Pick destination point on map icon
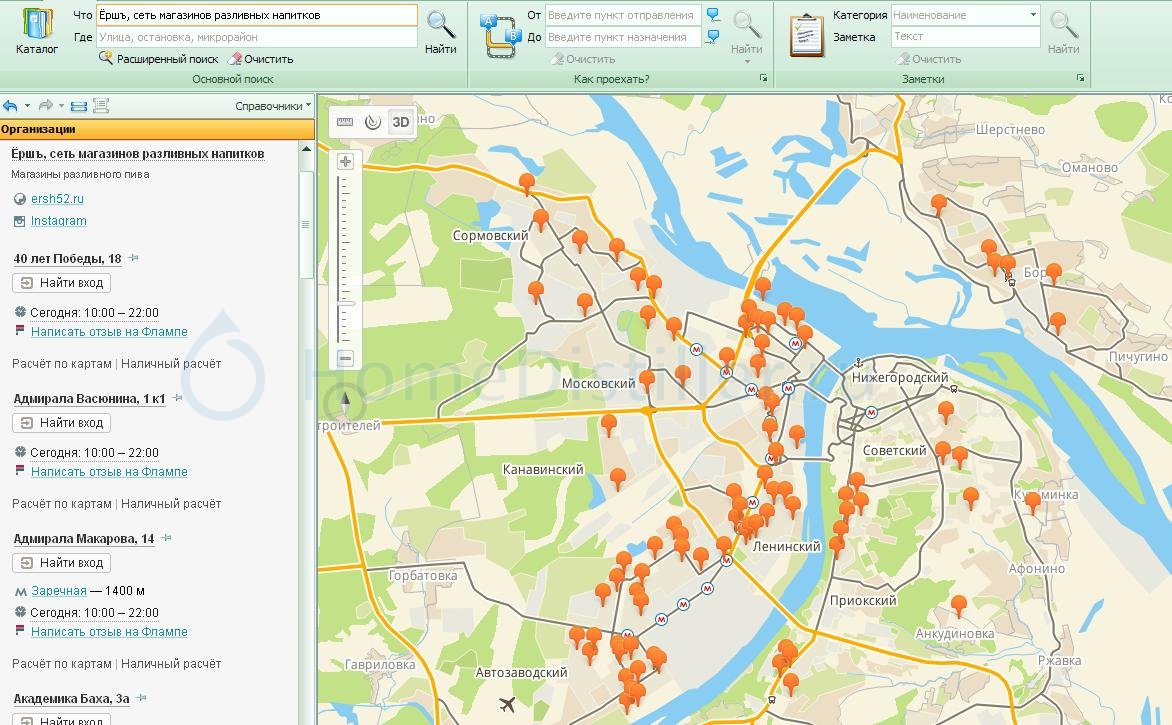Viewport: 1172px width, 725px height. [x=713, y=36]
